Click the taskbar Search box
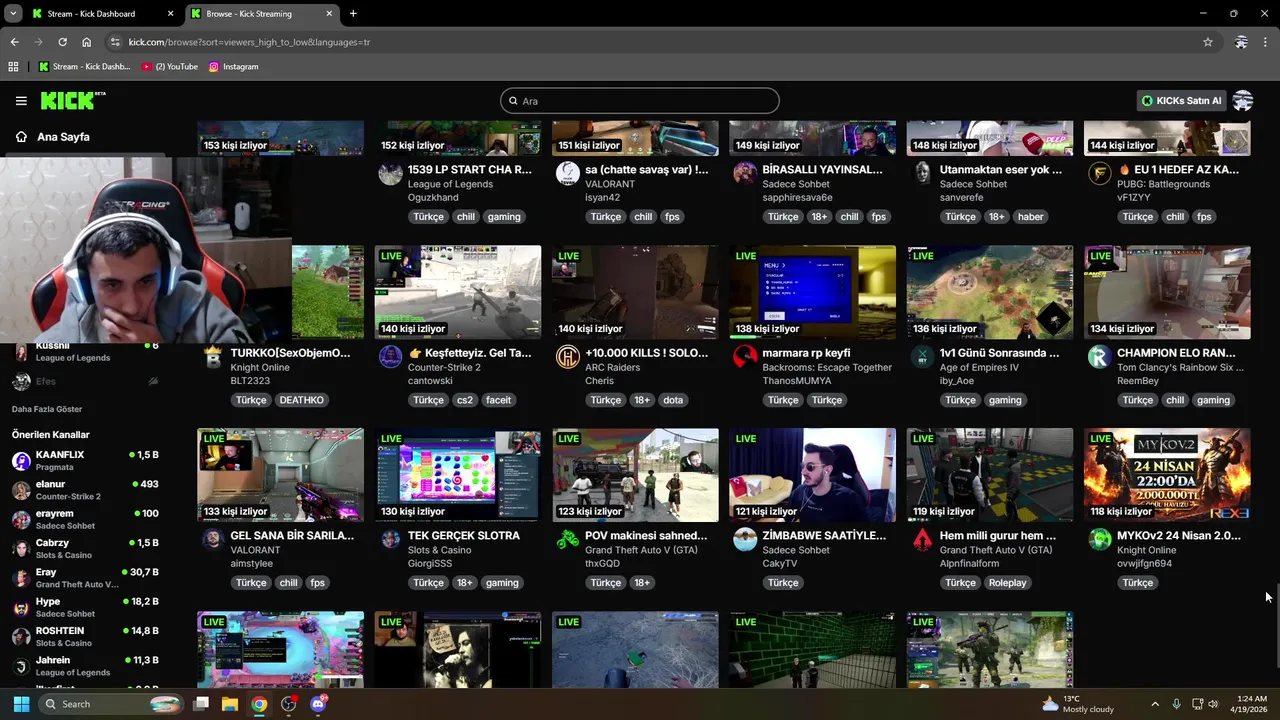Viewport: 1280px width, 720px height. click(113, 704)
